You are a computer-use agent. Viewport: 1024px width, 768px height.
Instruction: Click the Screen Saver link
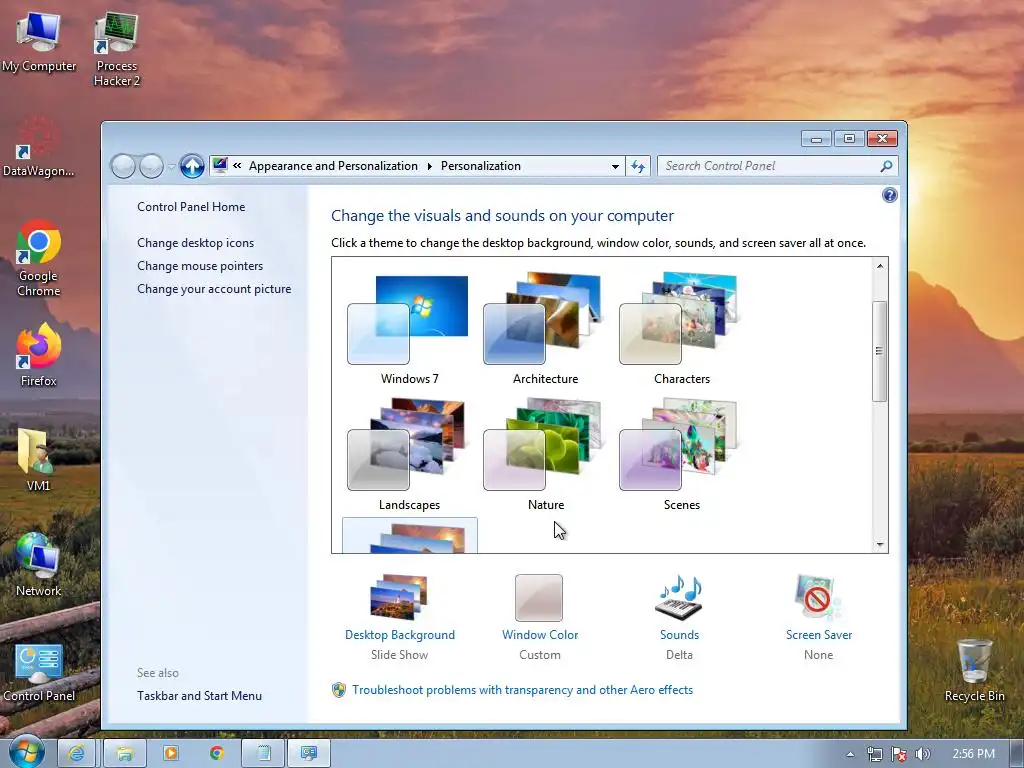[x=819, y=635]
